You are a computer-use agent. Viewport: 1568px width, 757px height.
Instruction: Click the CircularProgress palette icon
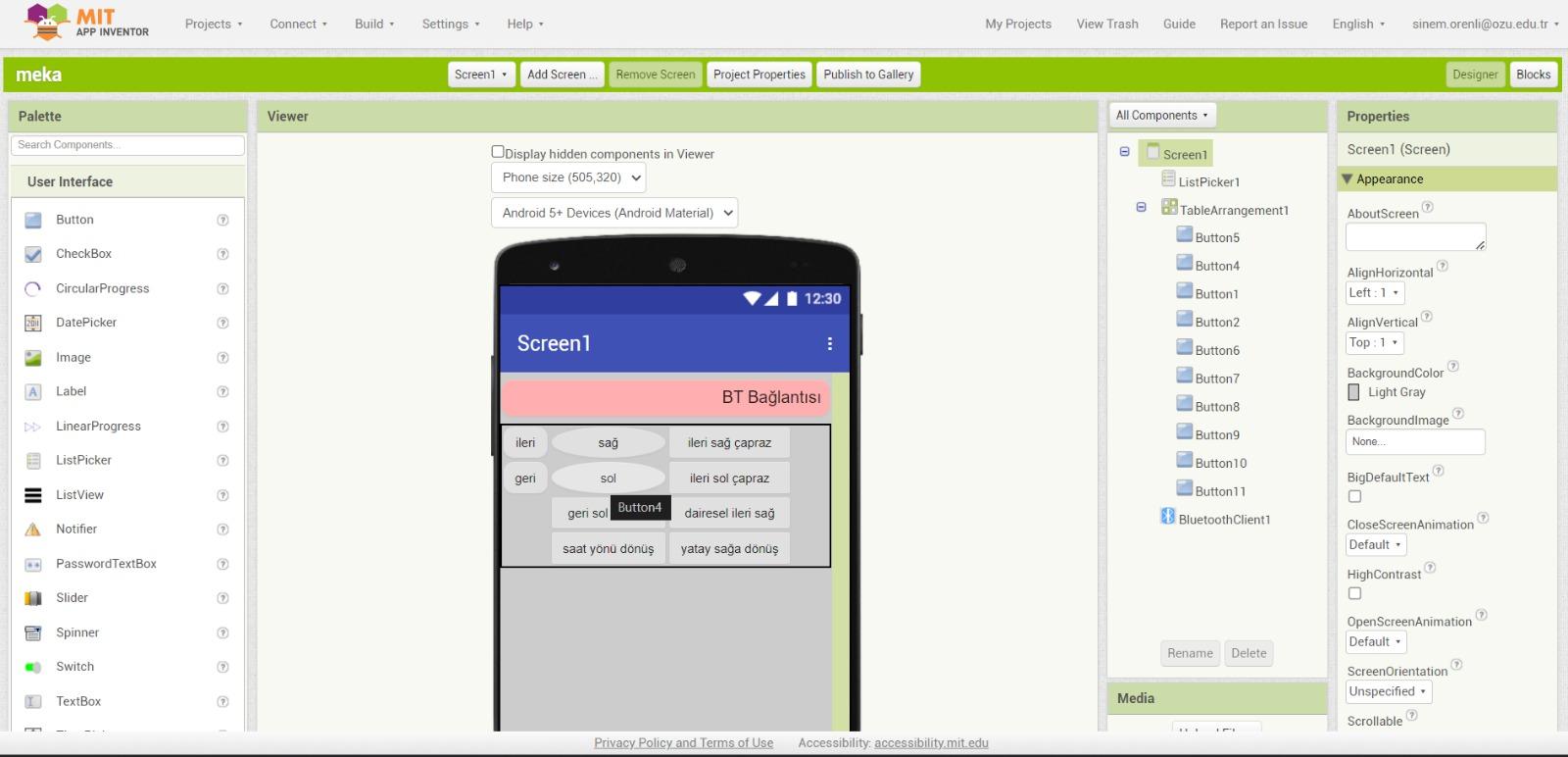click(33, 288)
